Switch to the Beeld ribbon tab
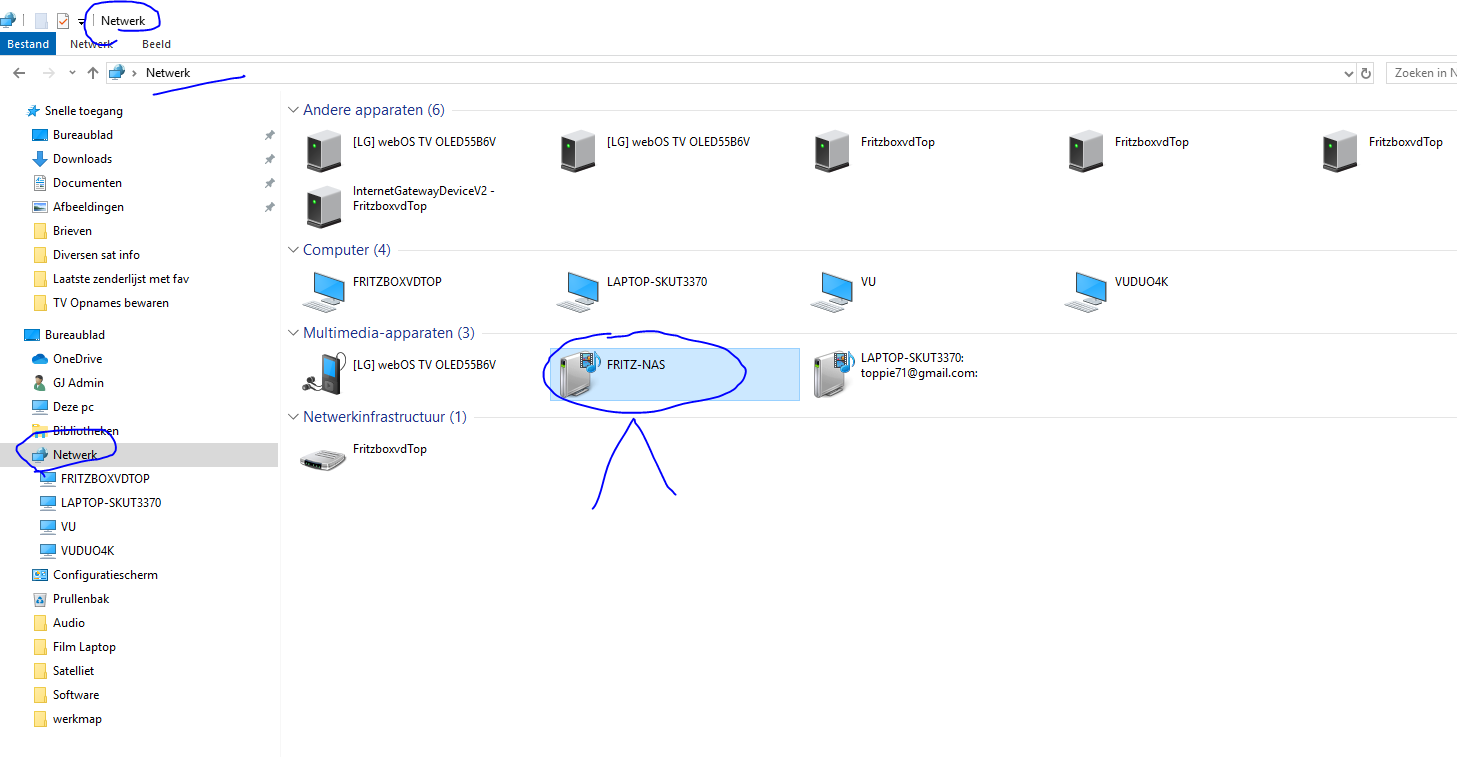1457x757 pixels. [156, 44]
